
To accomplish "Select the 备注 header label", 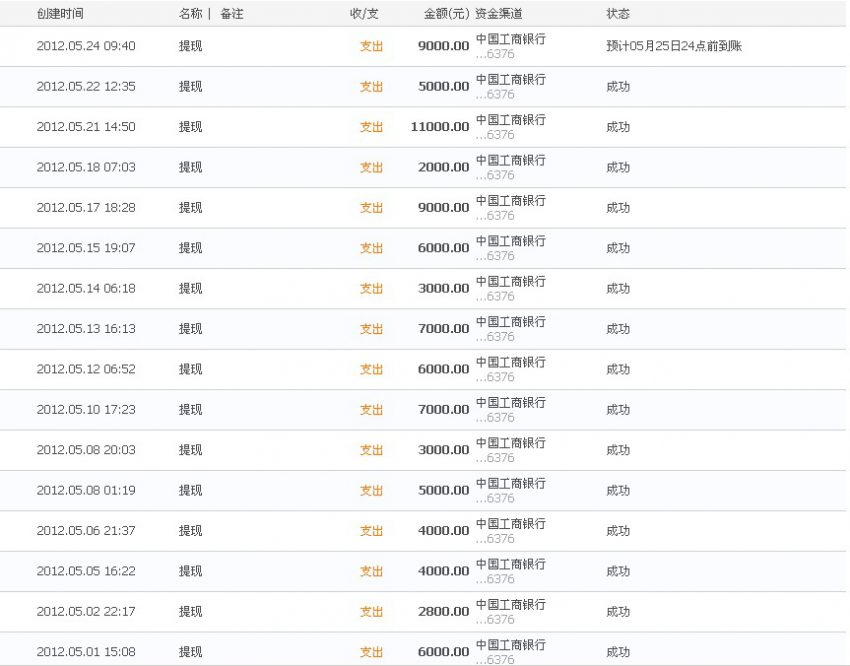I will (x=231, y=14).
